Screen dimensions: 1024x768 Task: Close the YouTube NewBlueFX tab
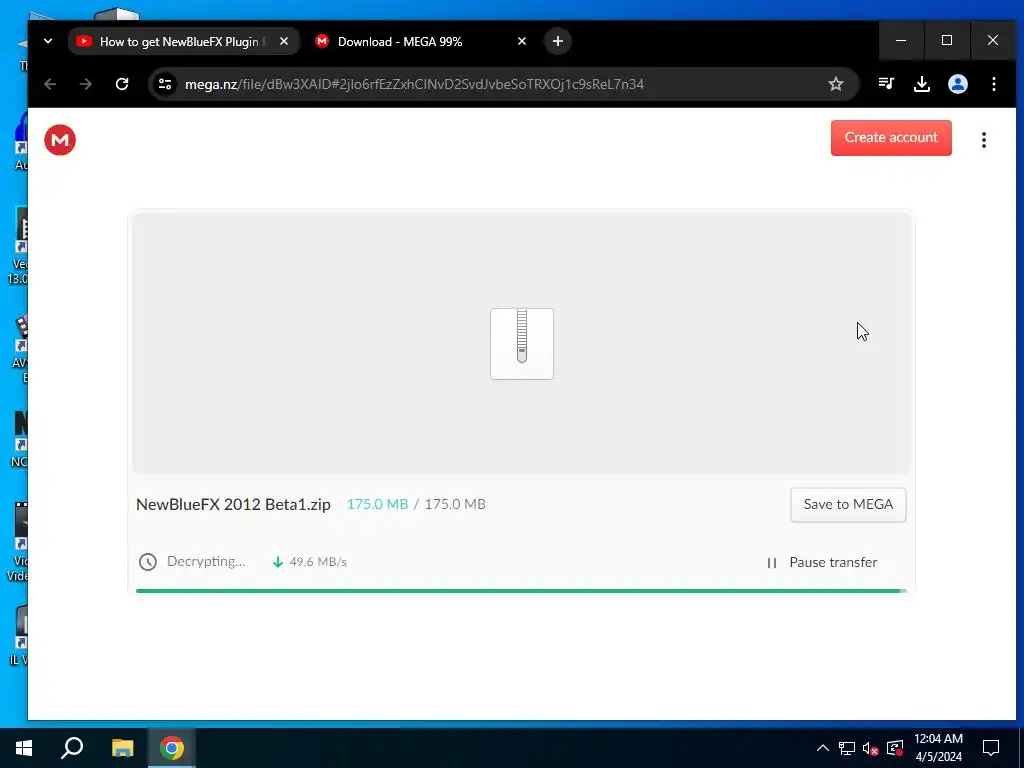pyautogui.click(x=283, y=41)
